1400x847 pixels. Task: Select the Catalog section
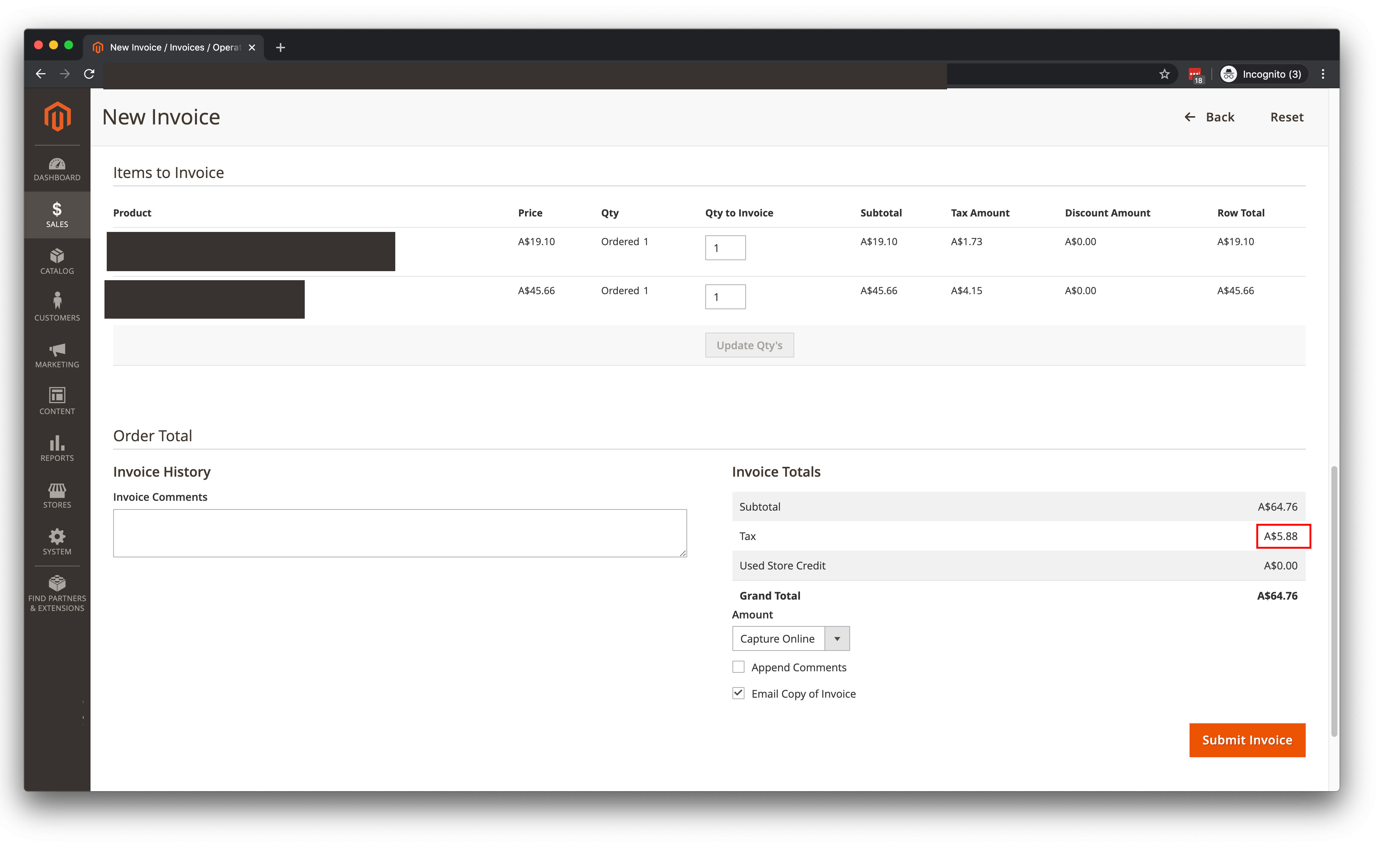click(57, 261)
